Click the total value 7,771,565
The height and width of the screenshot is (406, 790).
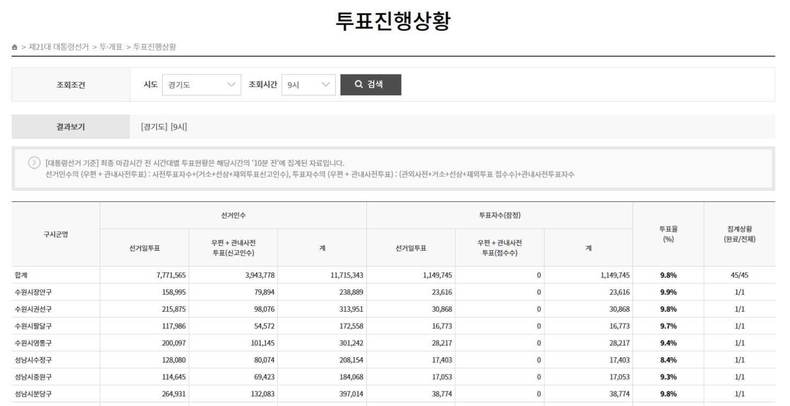tap(171, 275)
